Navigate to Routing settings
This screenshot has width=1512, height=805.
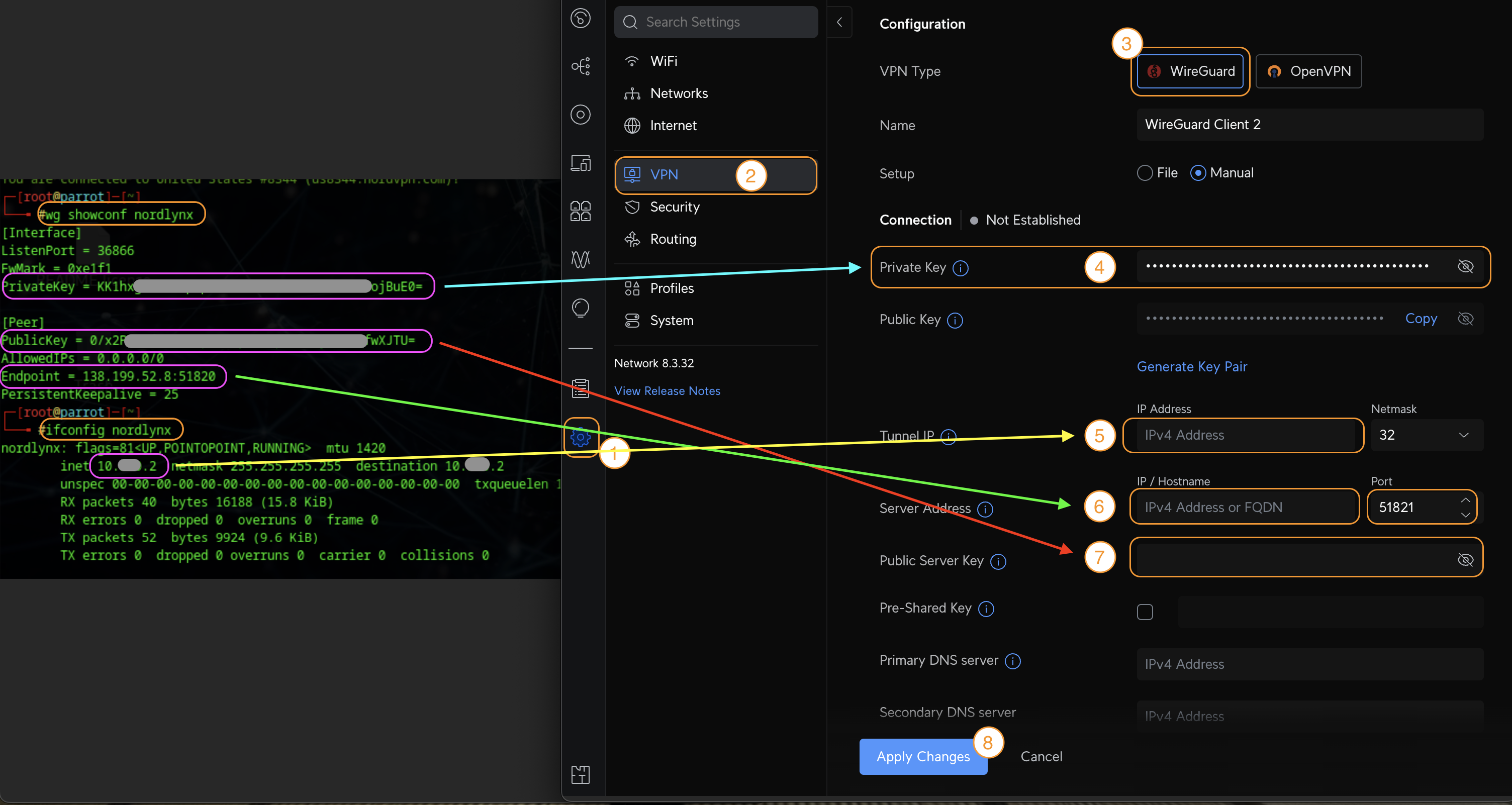coord(672,238)
